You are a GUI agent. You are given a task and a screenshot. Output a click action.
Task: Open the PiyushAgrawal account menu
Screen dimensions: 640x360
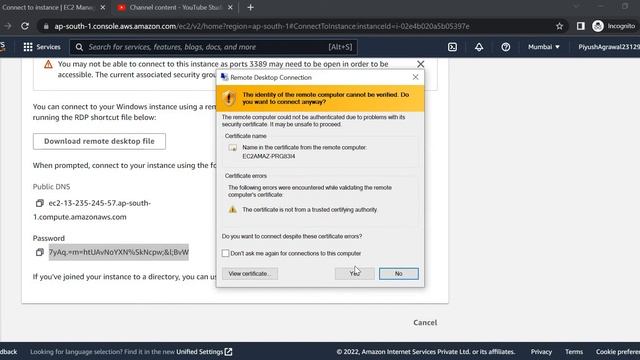[609, 47]
